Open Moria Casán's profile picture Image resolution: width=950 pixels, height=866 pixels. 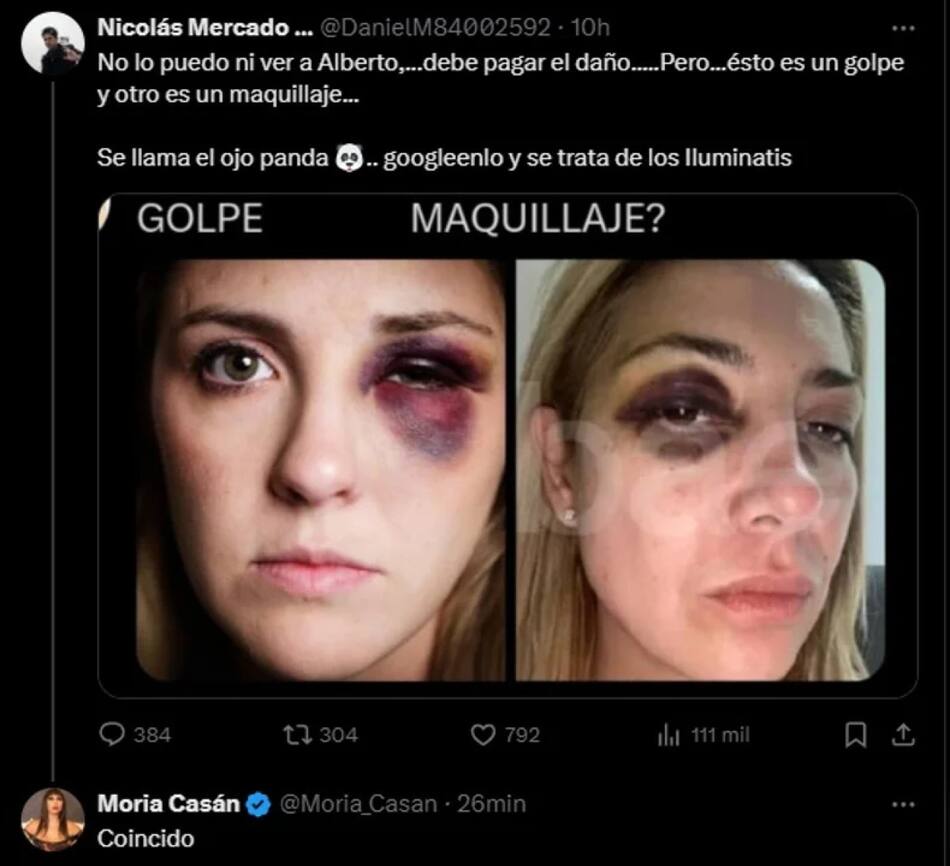tap(52, 818)
